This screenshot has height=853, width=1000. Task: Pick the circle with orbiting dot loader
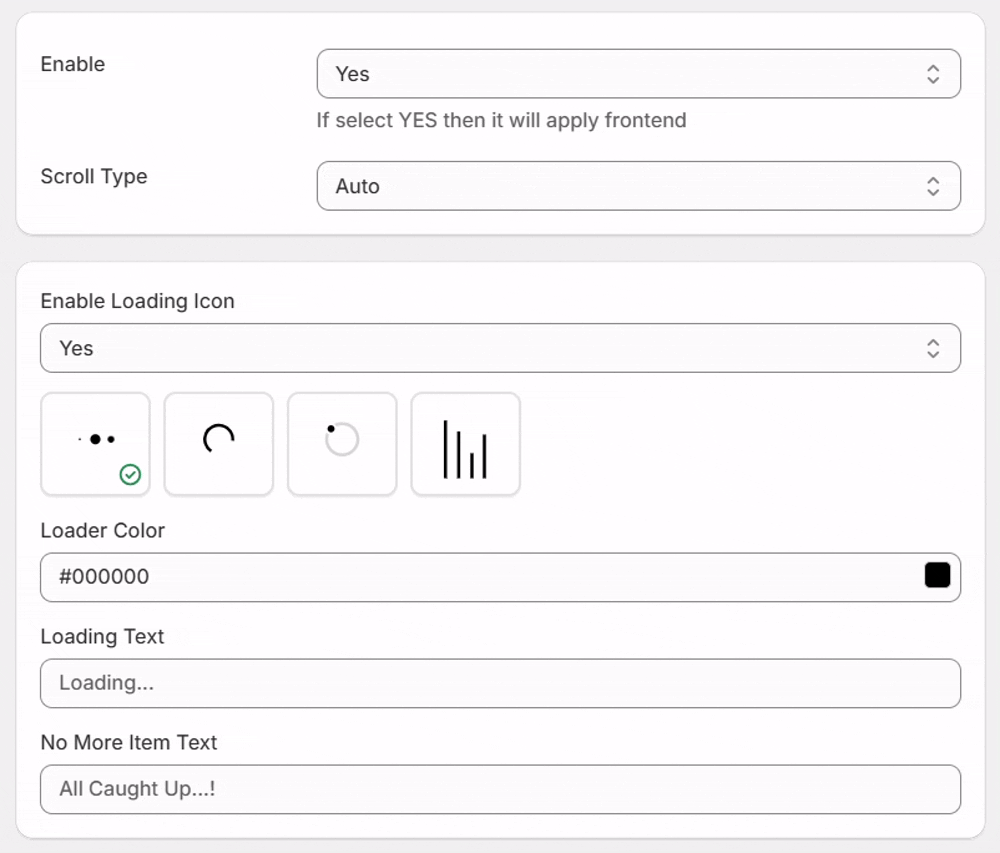342,444
